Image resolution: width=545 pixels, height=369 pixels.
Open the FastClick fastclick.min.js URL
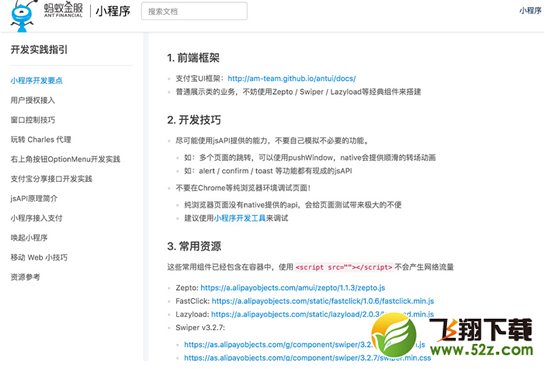(323, 301)
